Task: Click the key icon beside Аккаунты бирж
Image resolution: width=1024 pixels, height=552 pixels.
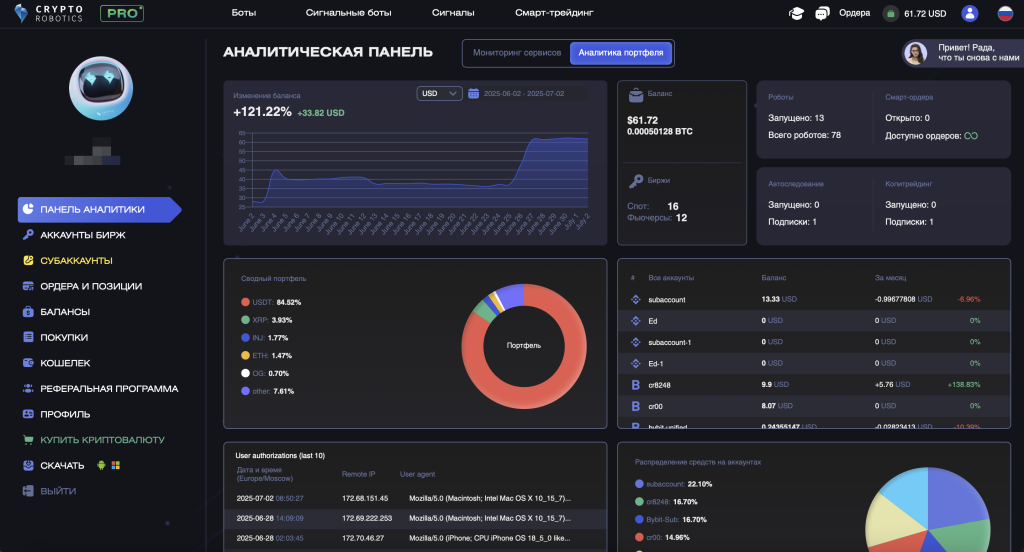Action: (x=28, y=235)
